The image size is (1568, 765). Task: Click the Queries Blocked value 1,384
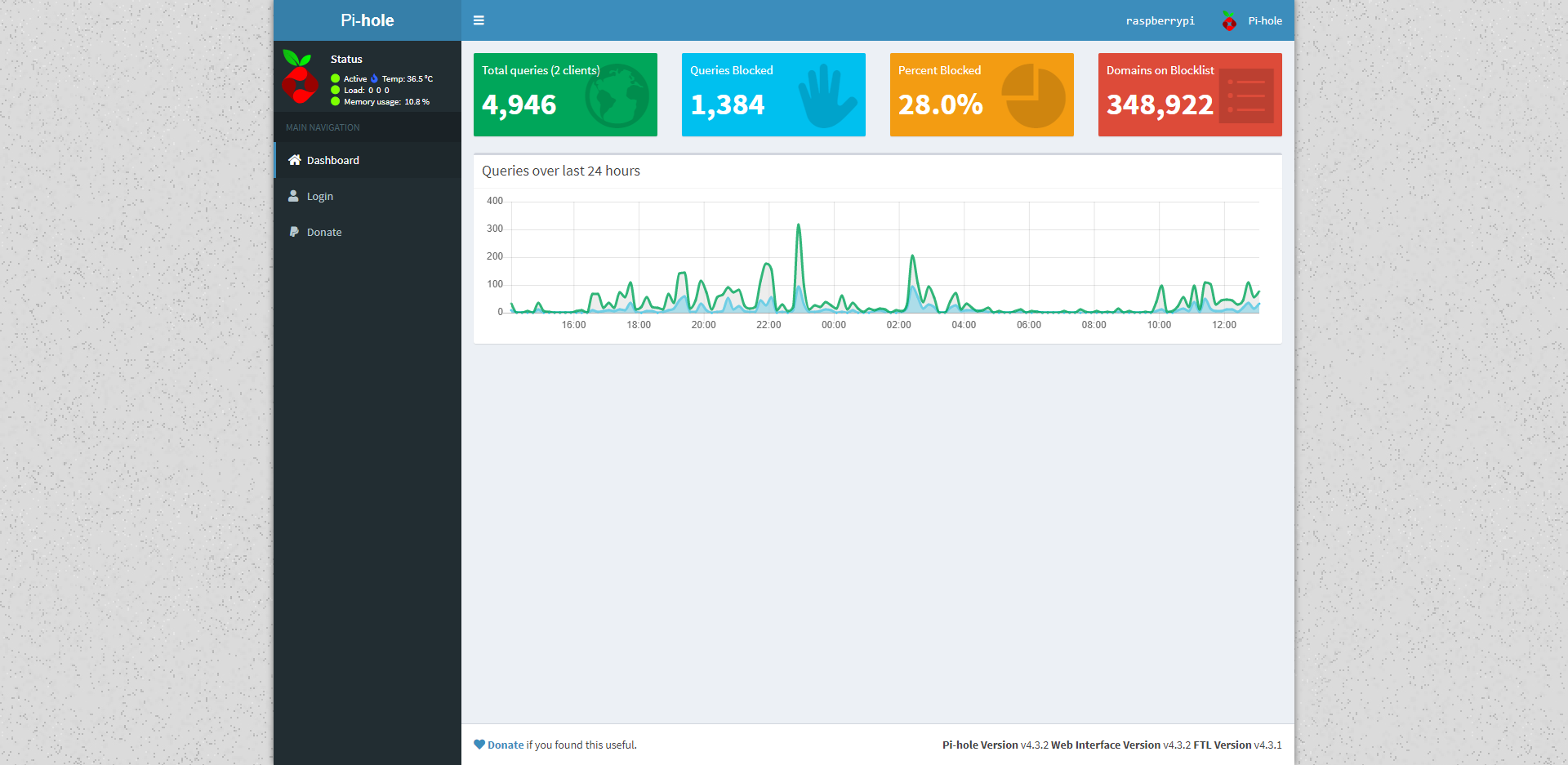pos(727,105)
